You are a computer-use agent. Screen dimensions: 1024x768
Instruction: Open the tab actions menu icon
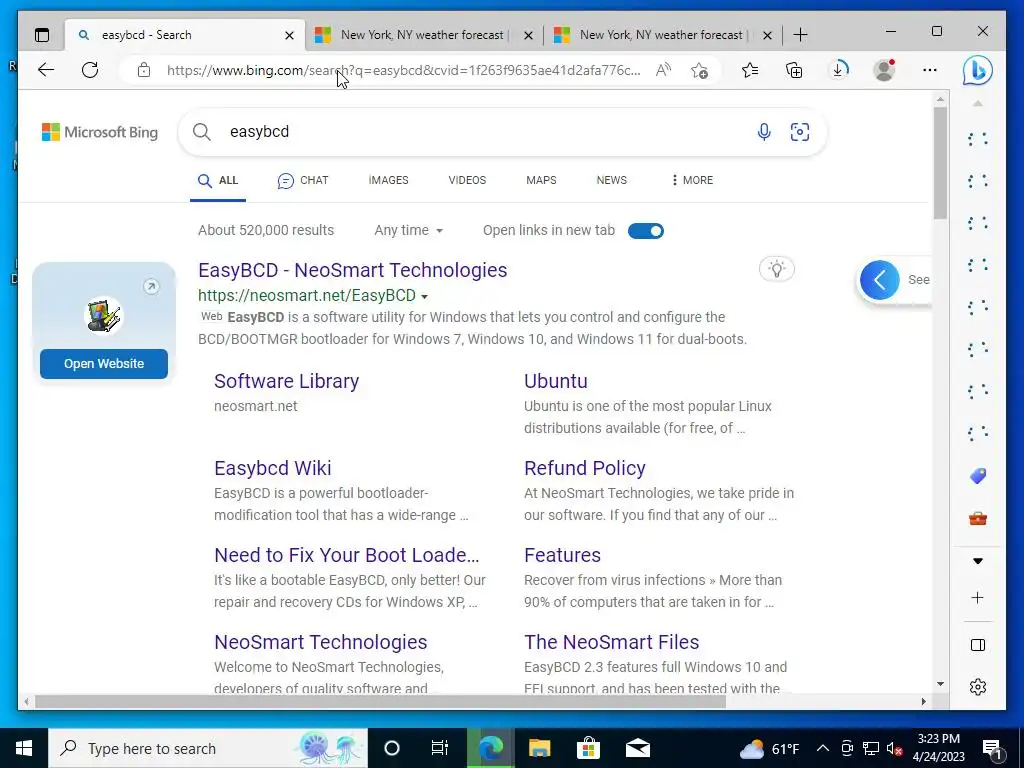point(42,35)
